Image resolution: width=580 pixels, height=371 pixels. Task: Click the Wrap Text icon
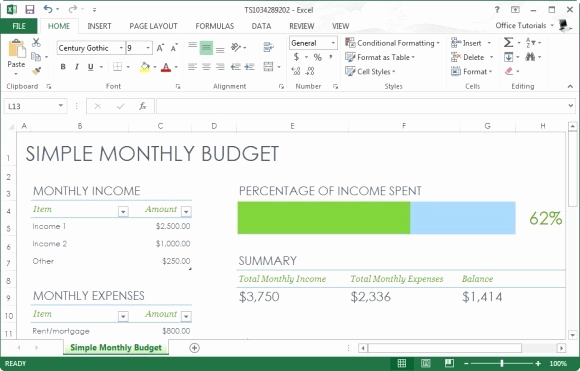coord(269,47)
